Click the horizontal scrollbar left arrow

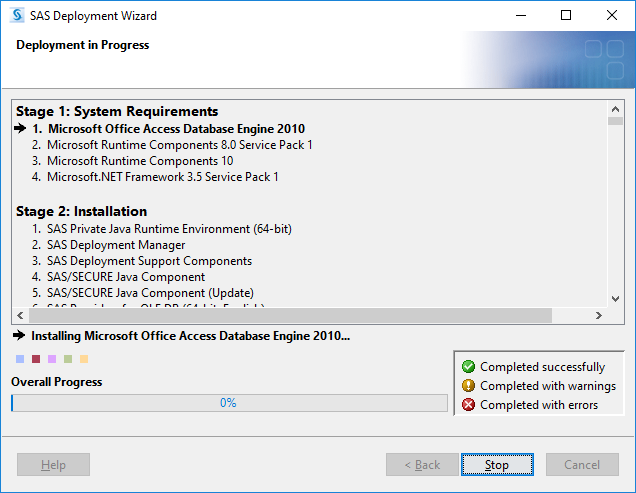click(x=21, y=315)
